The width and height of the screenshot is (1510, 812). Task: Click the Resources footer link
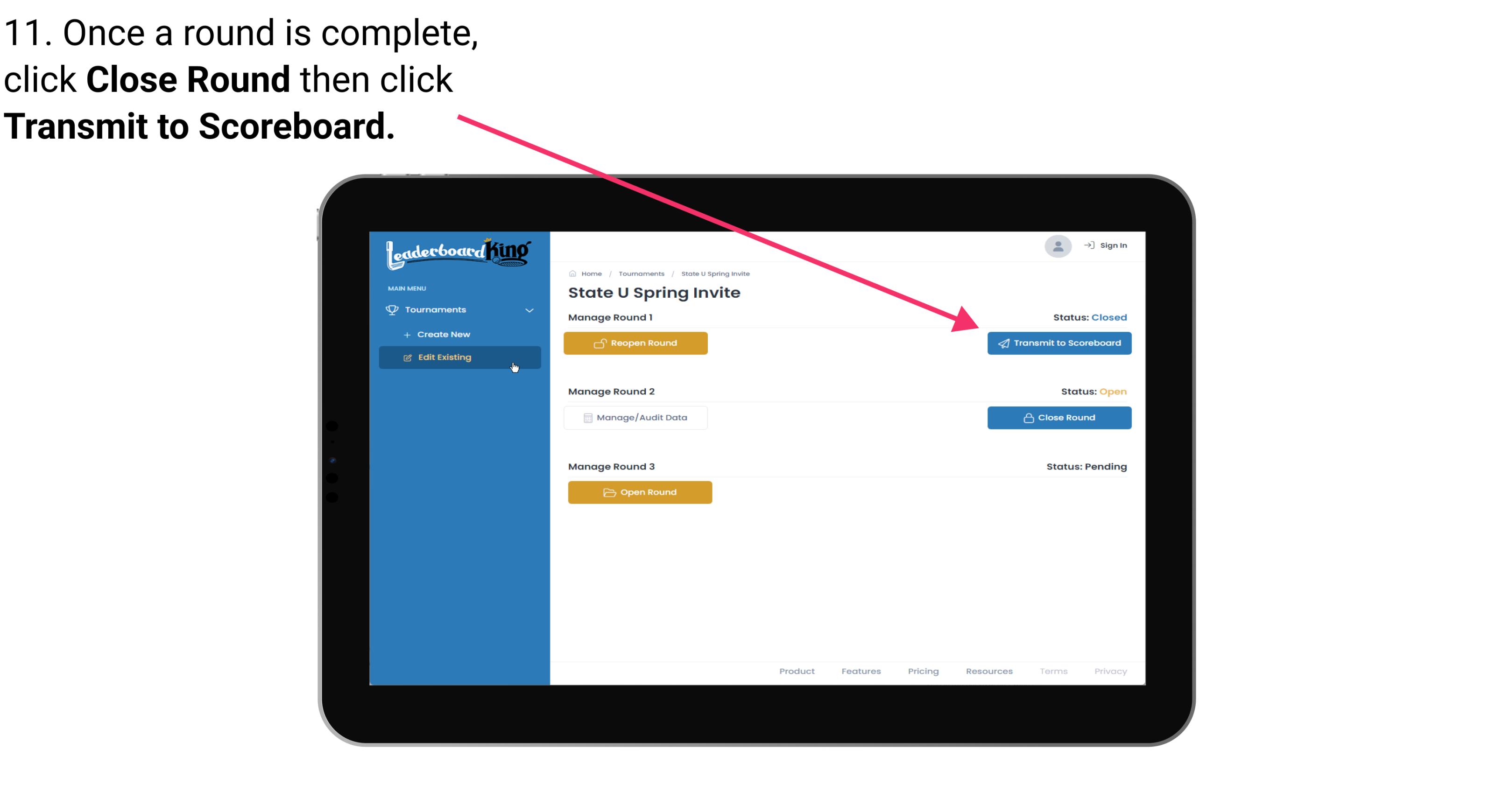(x=988, y=671)
